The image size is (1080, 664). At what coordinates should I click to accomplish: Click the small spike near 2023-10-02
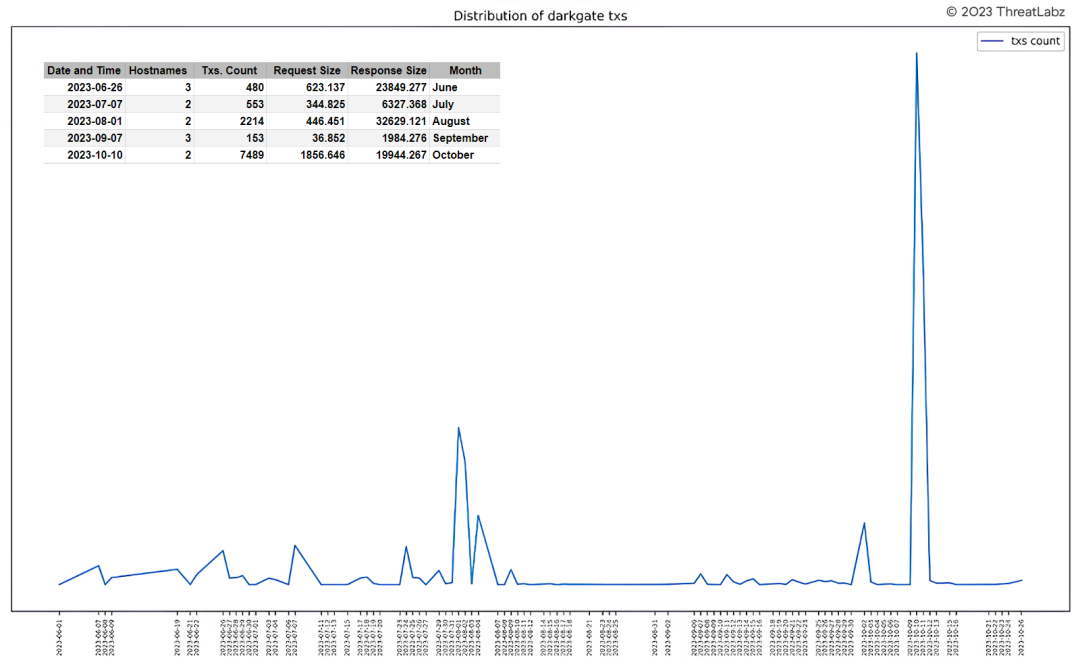tap(864, 524)
